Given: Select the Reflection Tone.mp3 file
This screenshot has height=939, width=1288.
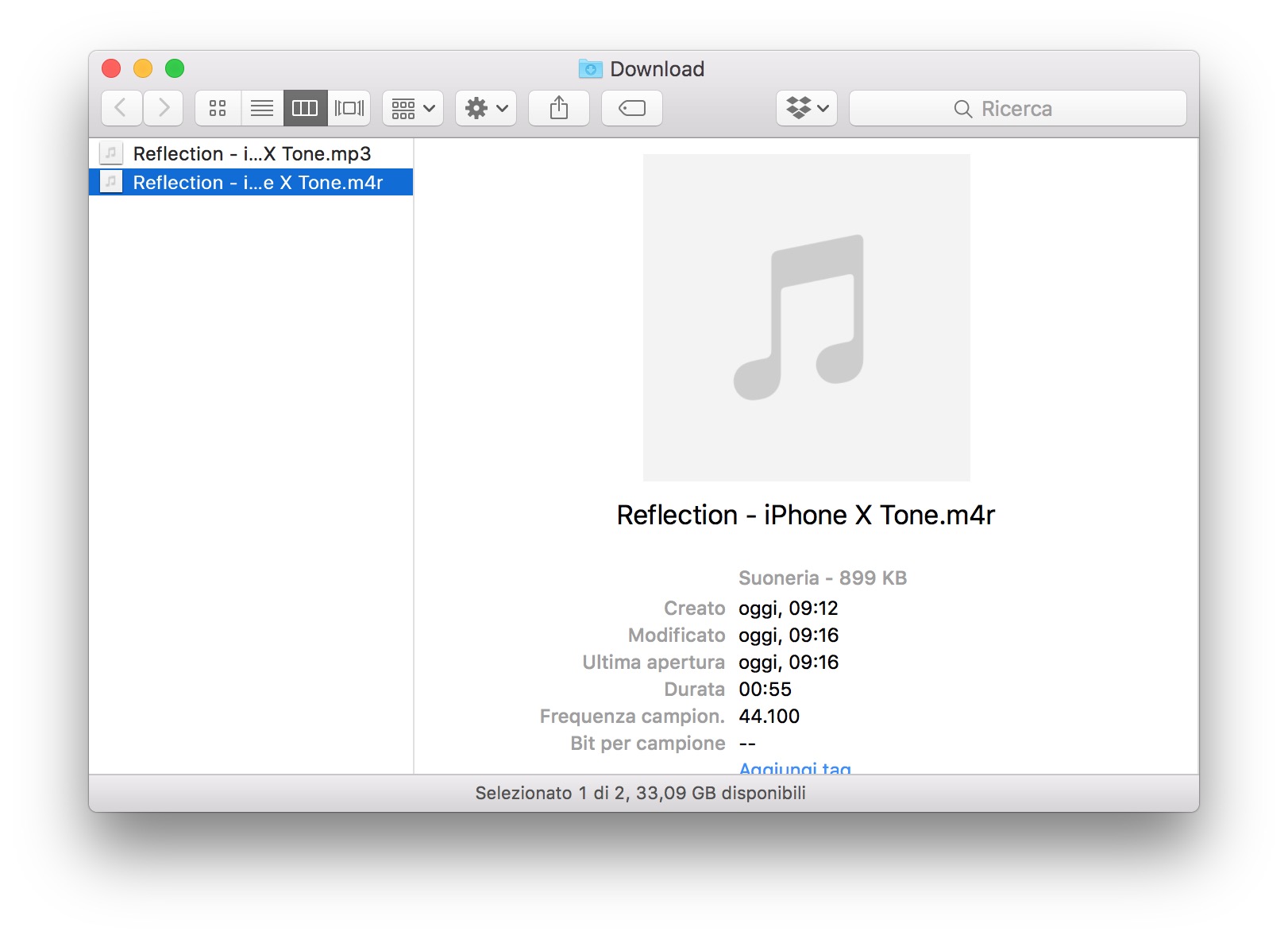Looking at the screenshot, I should point(251,153).
